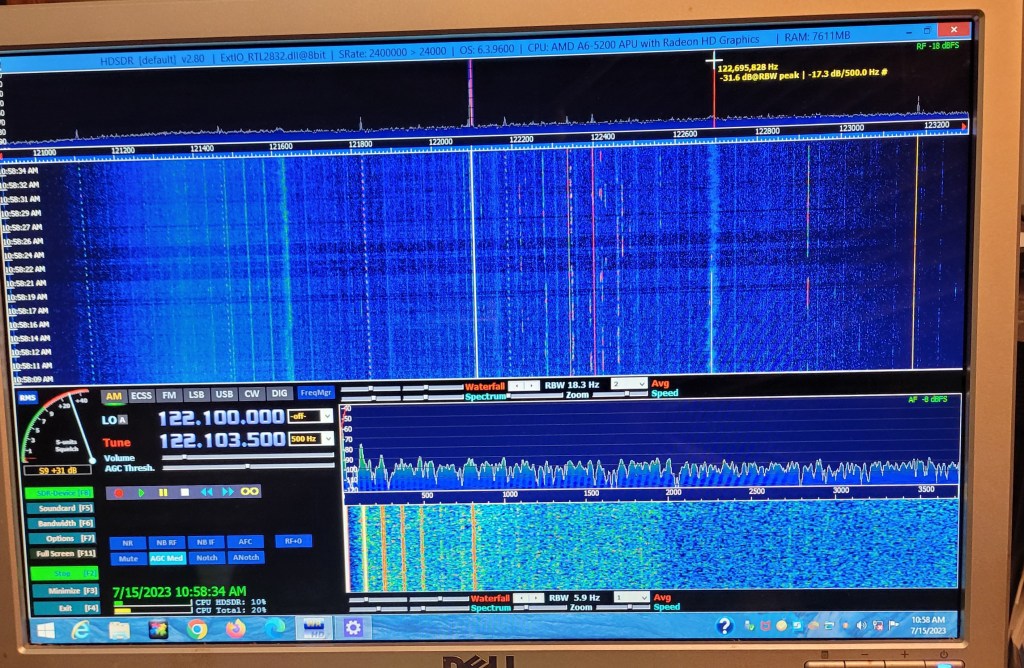
Task: Click the LO A lock indicator icon
Action: tap(123, 420)
